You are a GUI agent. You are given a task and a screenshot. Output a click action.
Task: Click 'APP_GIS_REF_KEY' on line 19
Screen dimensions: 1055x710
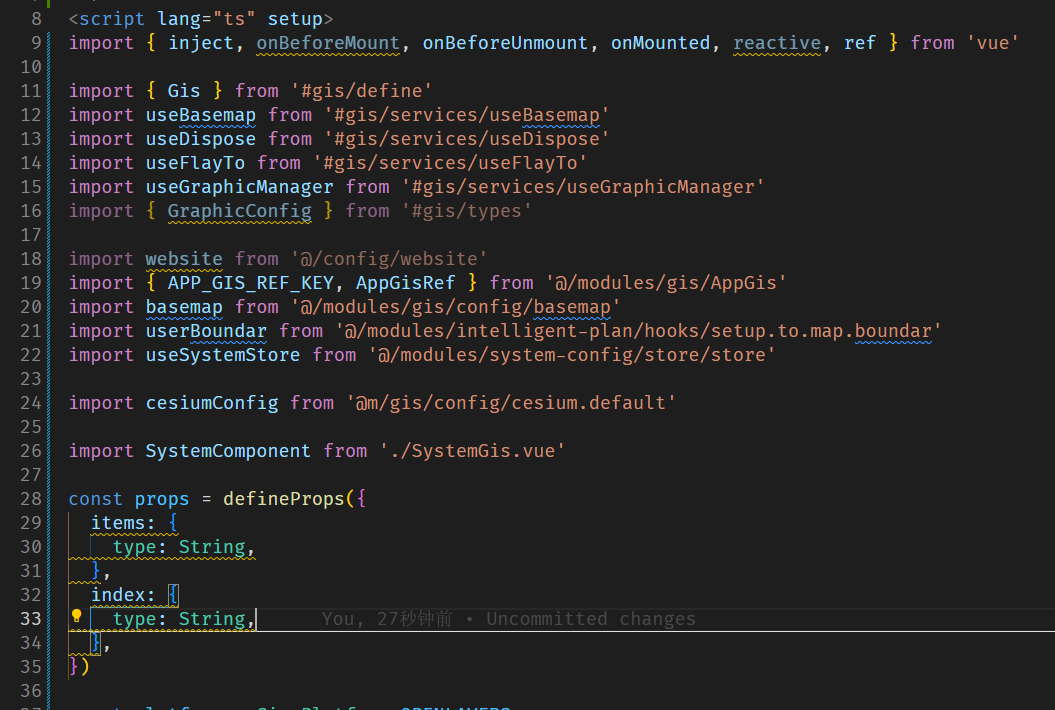250,283
